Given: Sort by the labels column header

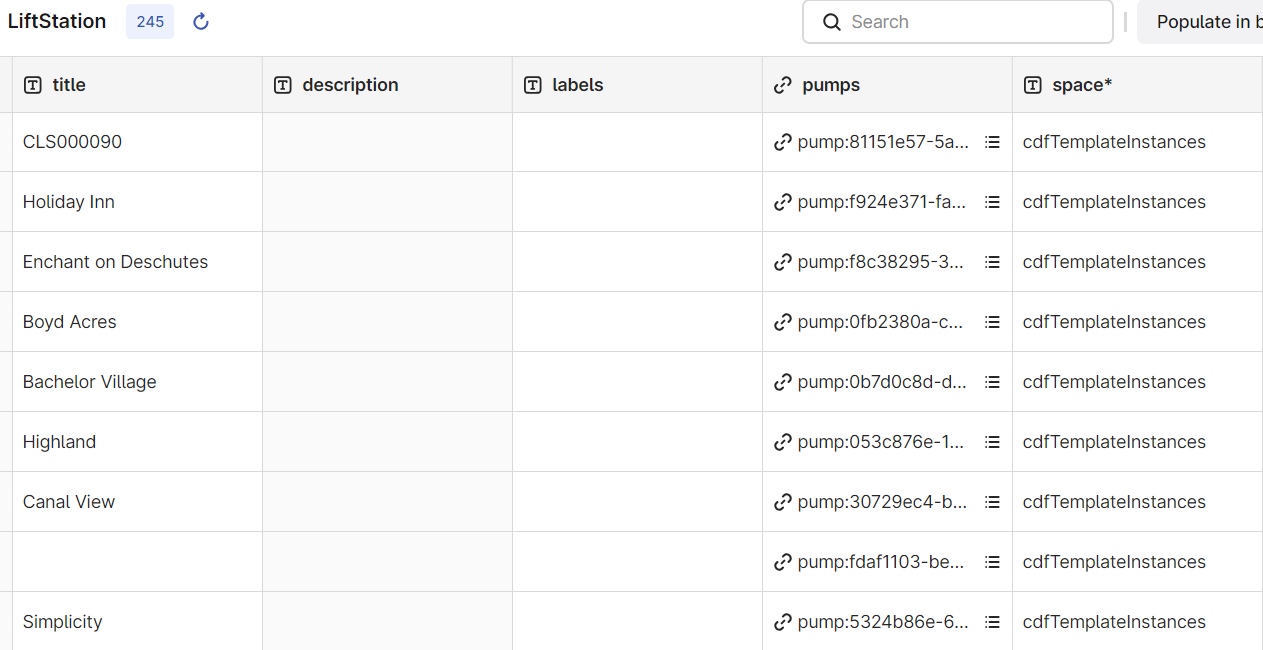Looking at the screenshot, I should pyautogui.click(x=637, y=85).
